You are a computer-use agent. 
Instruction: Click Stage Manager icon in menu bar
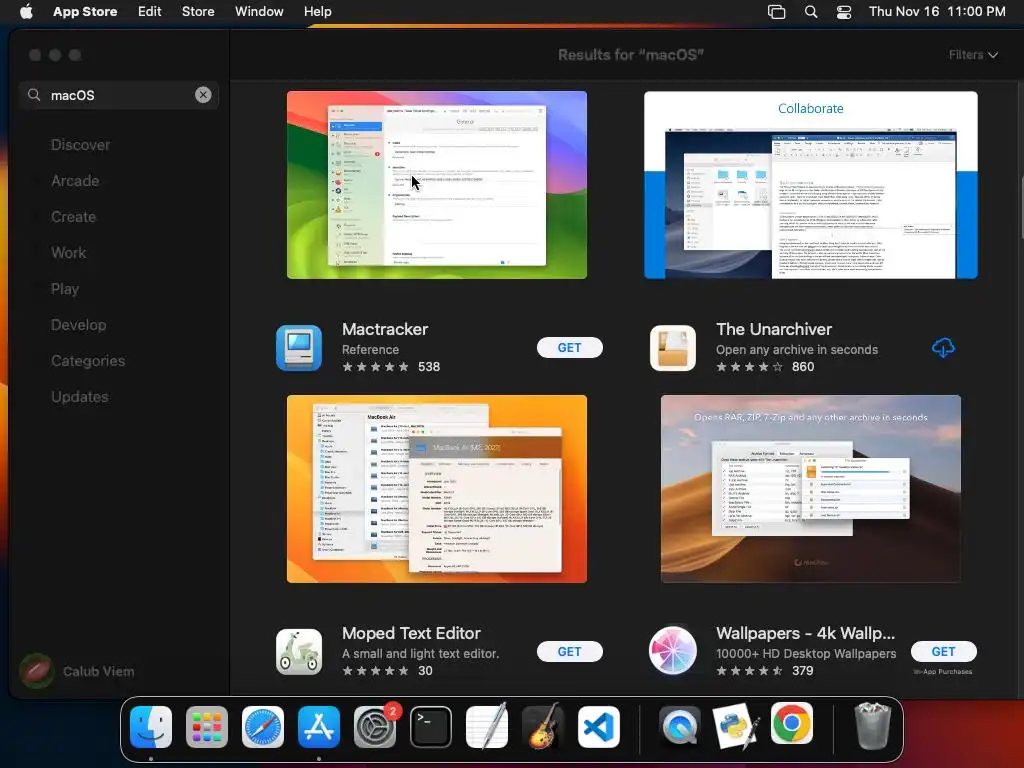(776, 11)
